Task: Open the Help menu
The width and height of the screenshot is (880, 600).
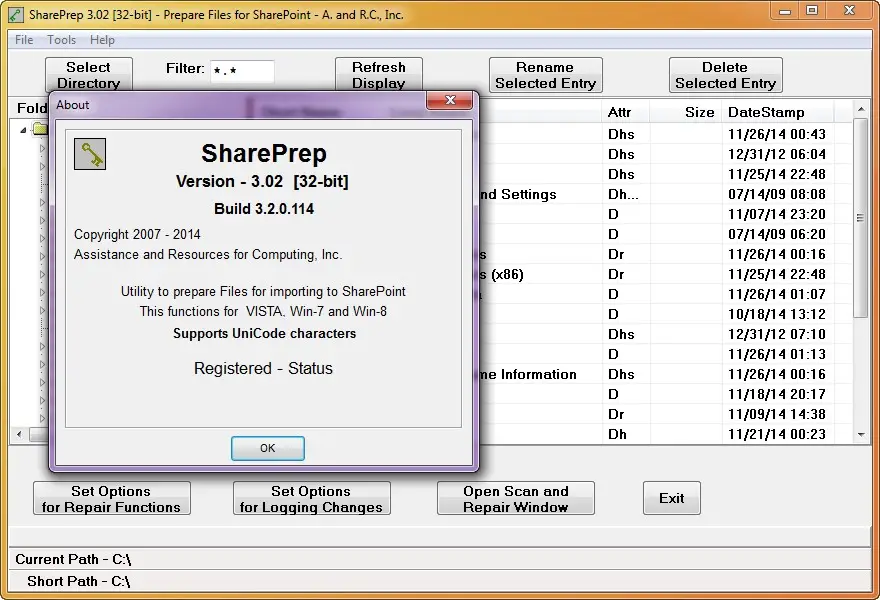Action: click(x=102, y=40)
